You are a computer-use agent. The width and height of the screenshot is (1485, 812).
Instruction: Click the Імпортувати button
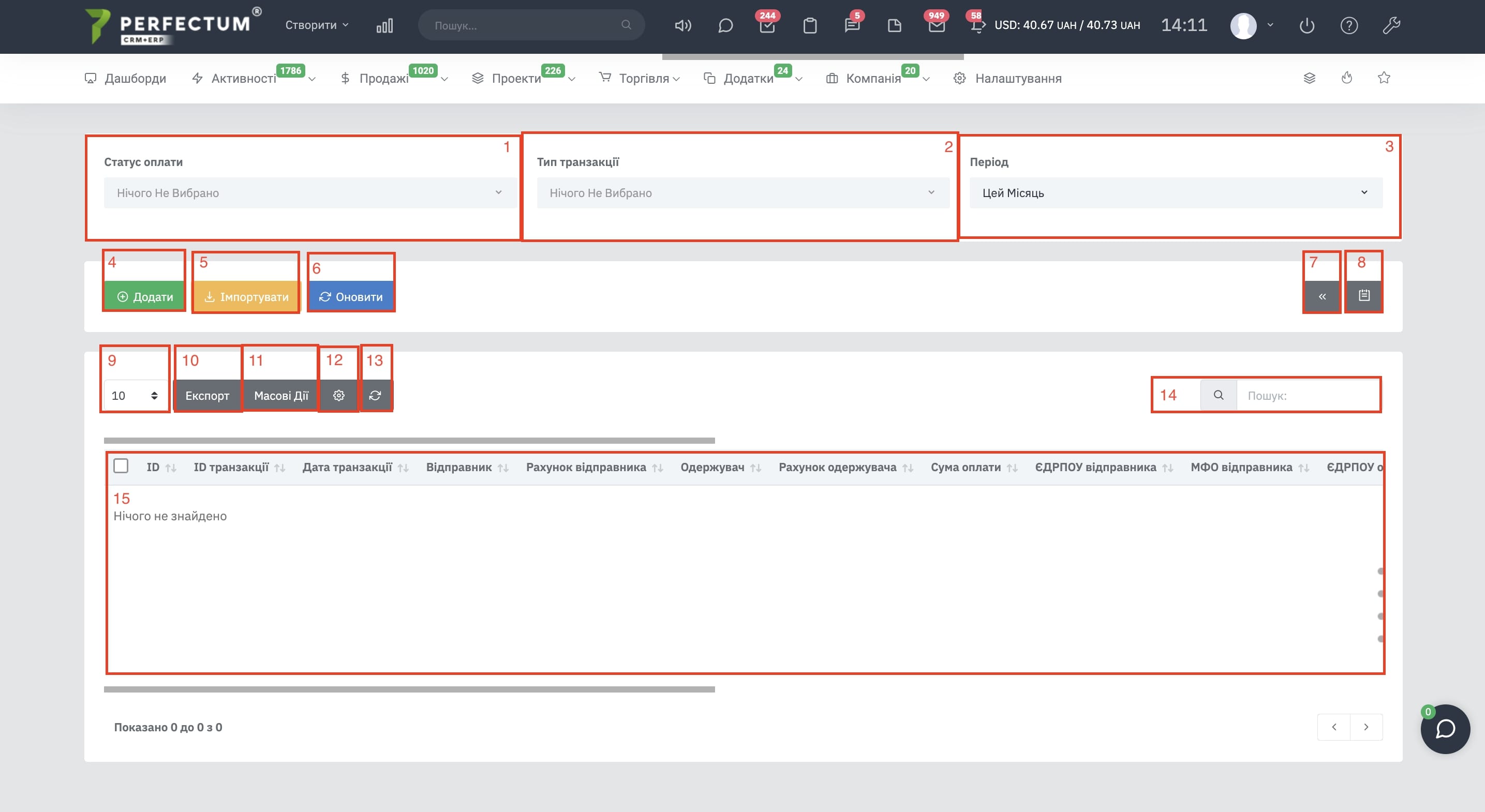point(246,297)
